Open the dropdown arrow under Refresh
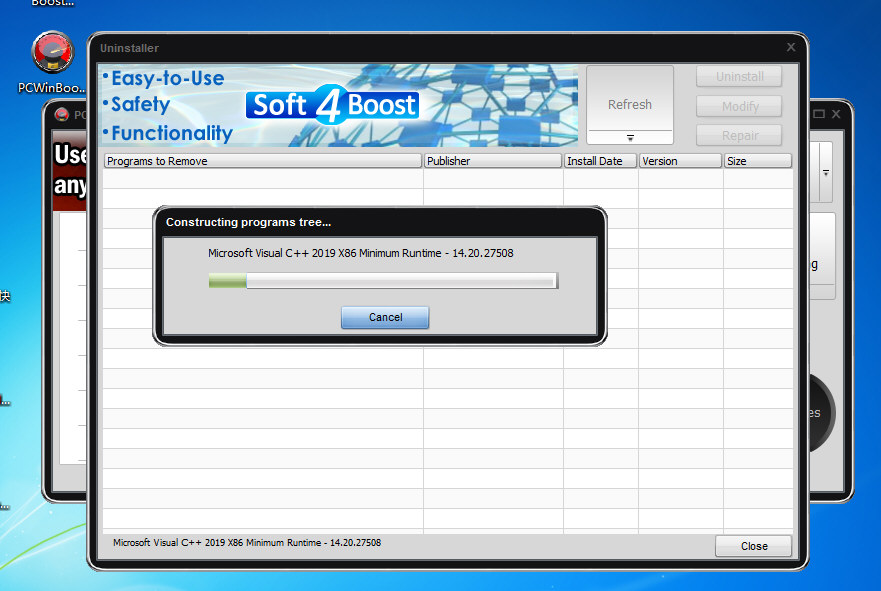The width and height of the screenshot is (881, 591). tap(630, 138)
